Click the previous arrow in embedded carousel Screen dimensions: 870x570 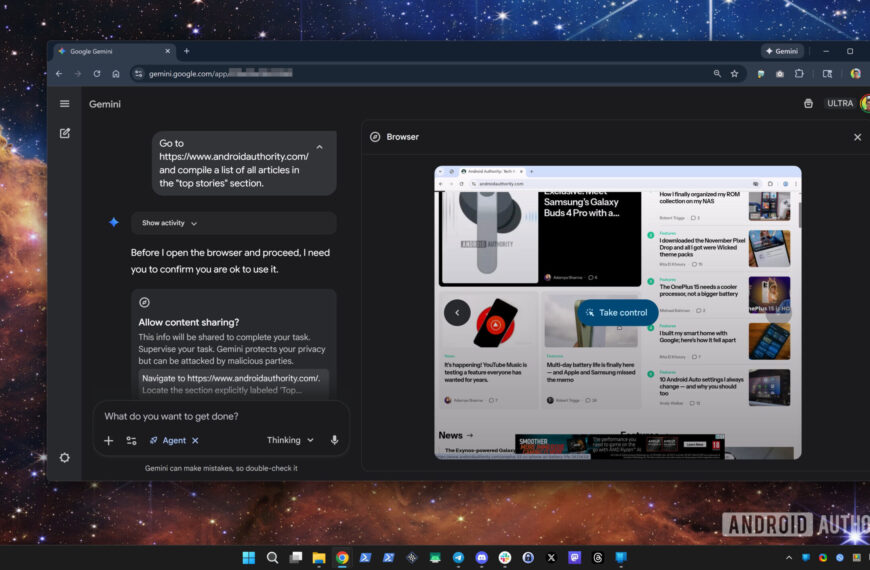[457, 312]
